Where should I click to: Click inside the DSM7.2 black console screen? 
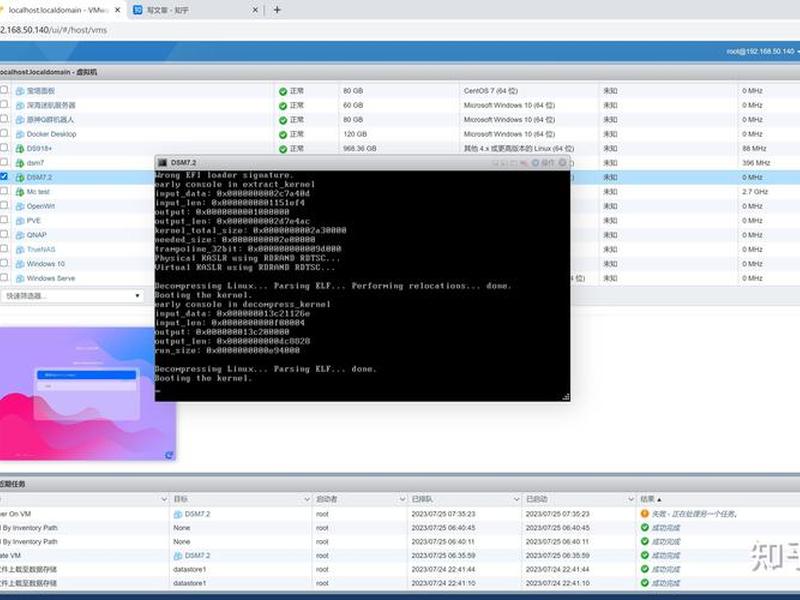(x=362, y=286)
